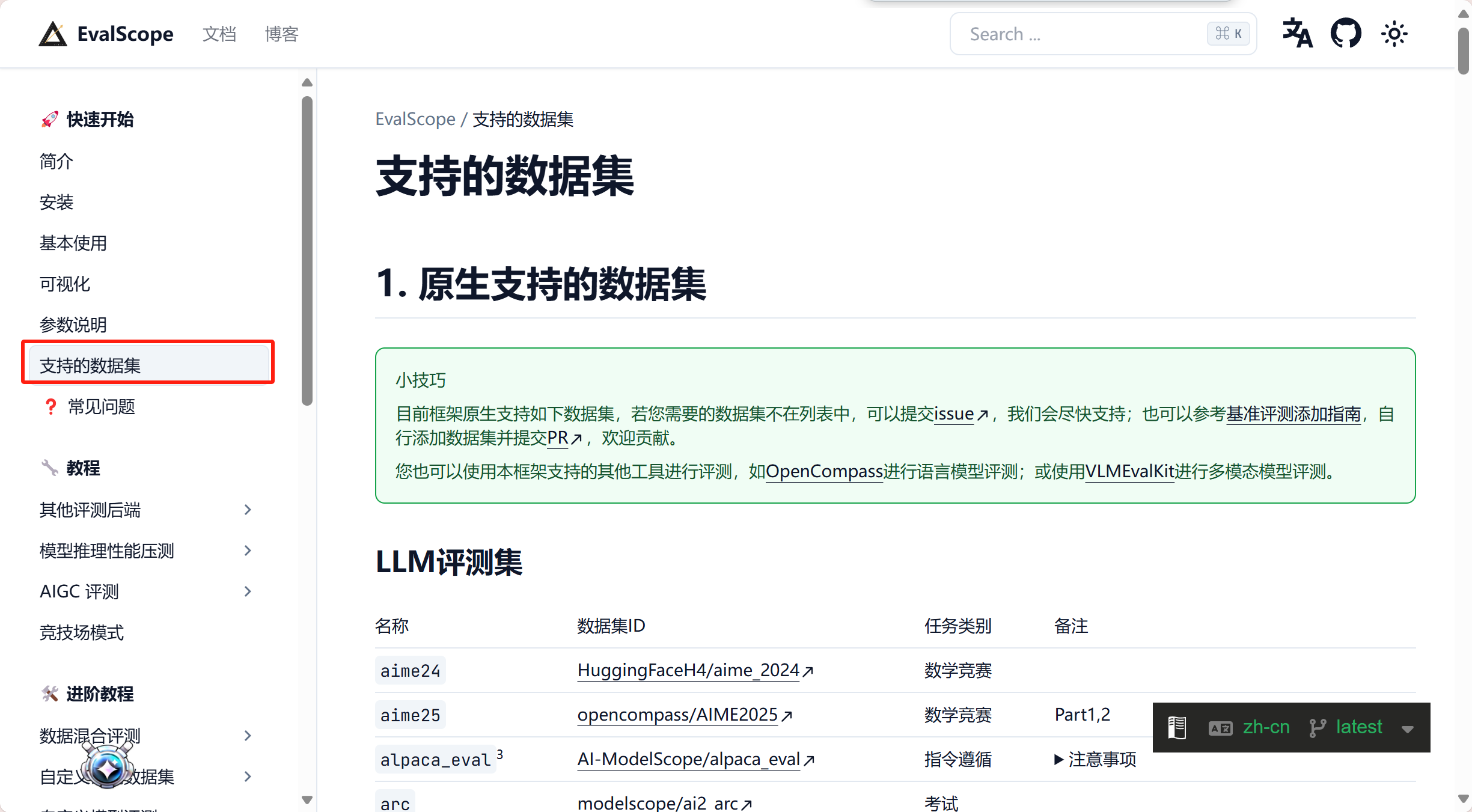Click the floating assistant robot icon
Screen dimensions: 1472x812
click(x=108, y=768)
